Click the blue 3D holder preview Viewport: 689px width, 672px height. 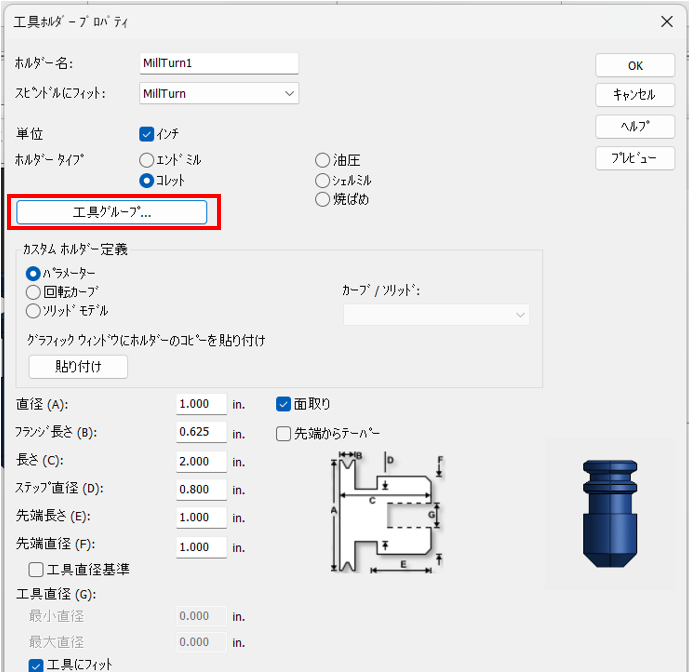point(610,513)
